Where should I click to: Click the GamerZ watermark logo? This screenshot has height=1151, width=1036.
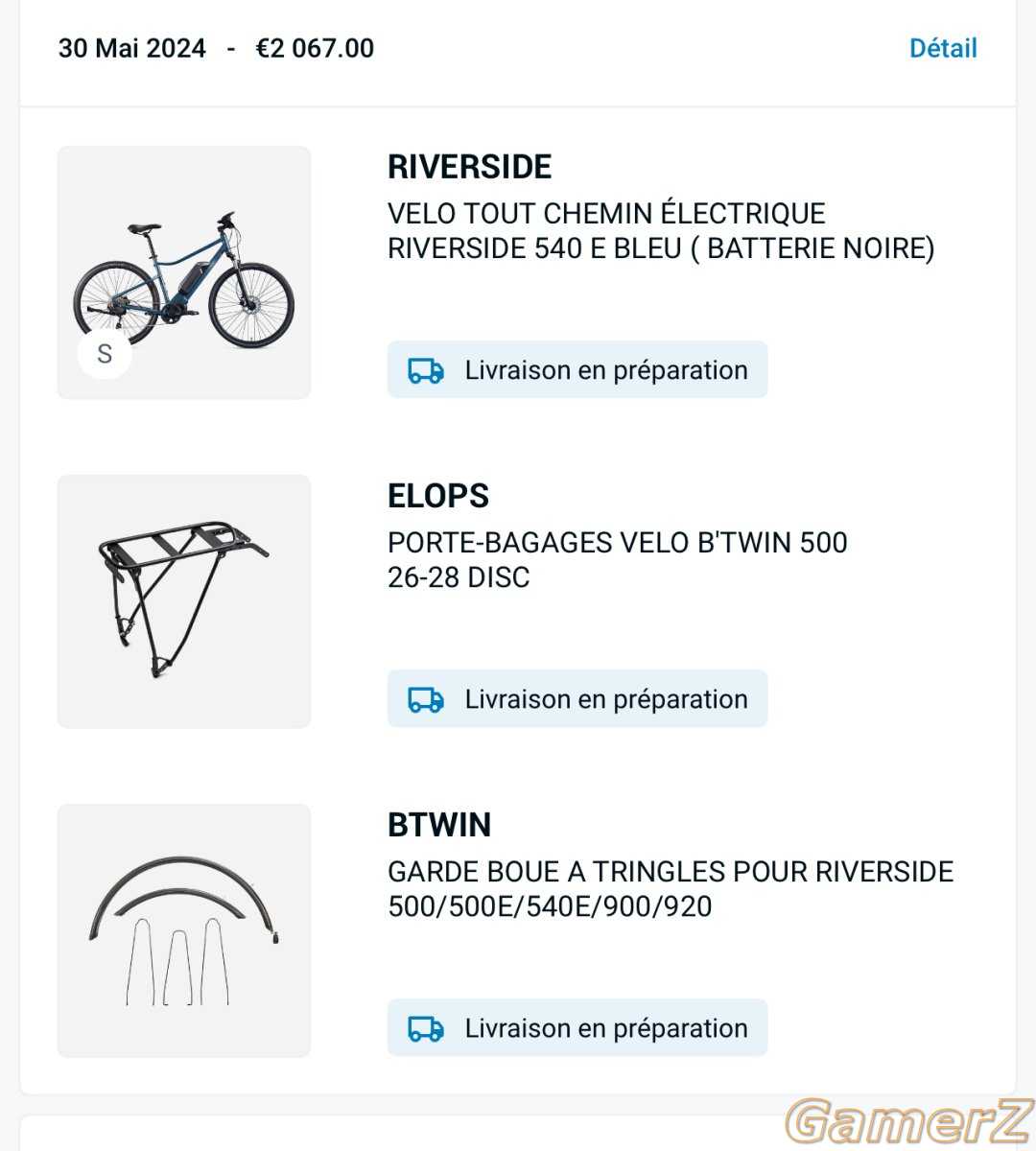(x=908, y=1120)
